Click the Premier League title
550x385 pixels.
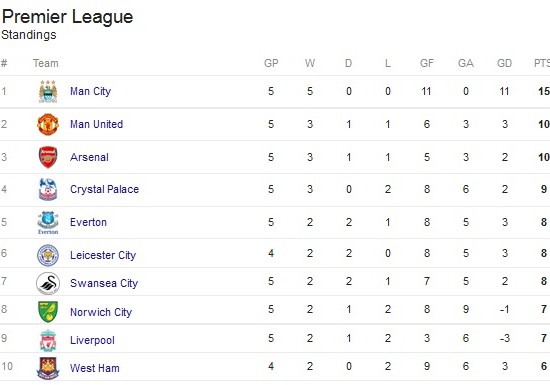pyautogui.click(x=67, y=17)
